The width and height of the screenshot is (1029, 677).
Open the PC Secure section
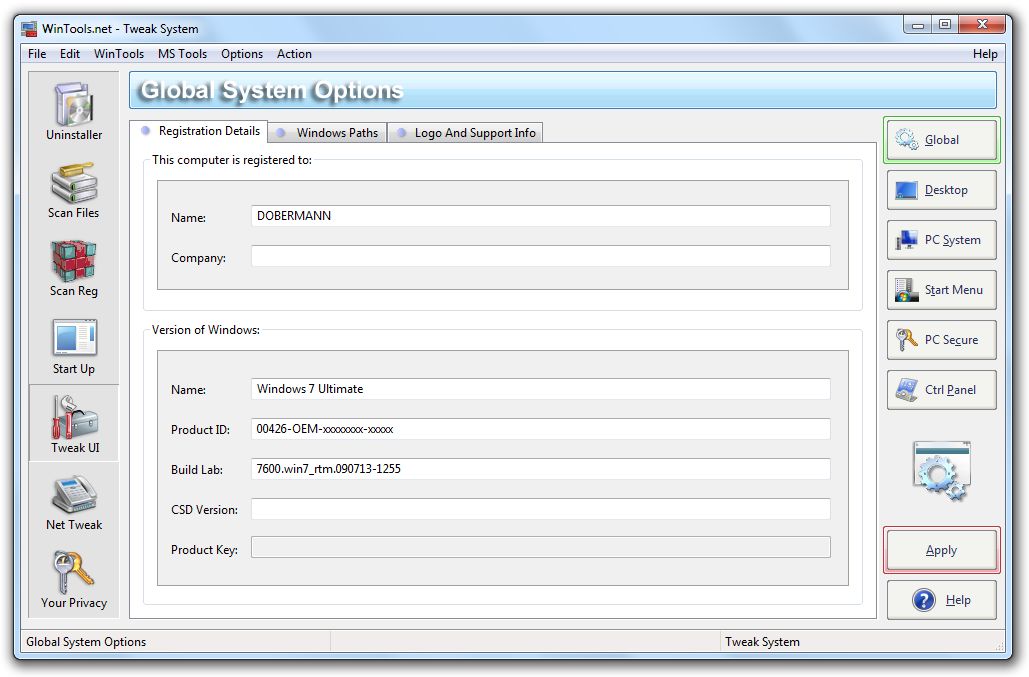(942, 340)
